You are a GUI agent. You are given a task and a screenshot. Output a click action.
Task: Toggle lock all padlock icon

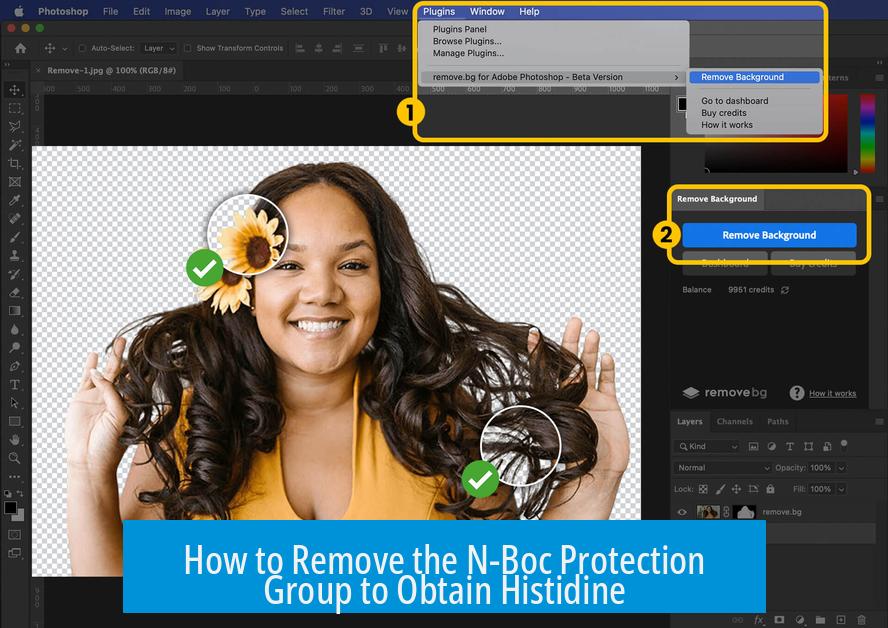(x=770, y=489)
